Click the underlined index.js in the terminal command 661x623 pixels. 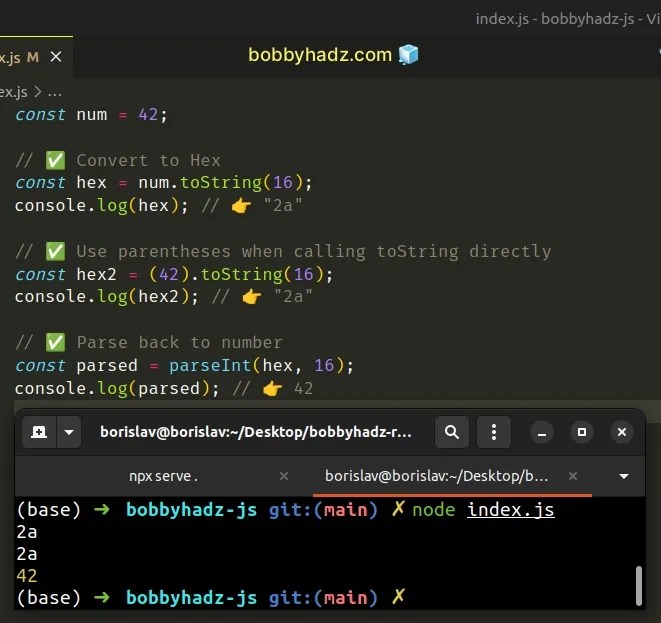tap(511, 510)
